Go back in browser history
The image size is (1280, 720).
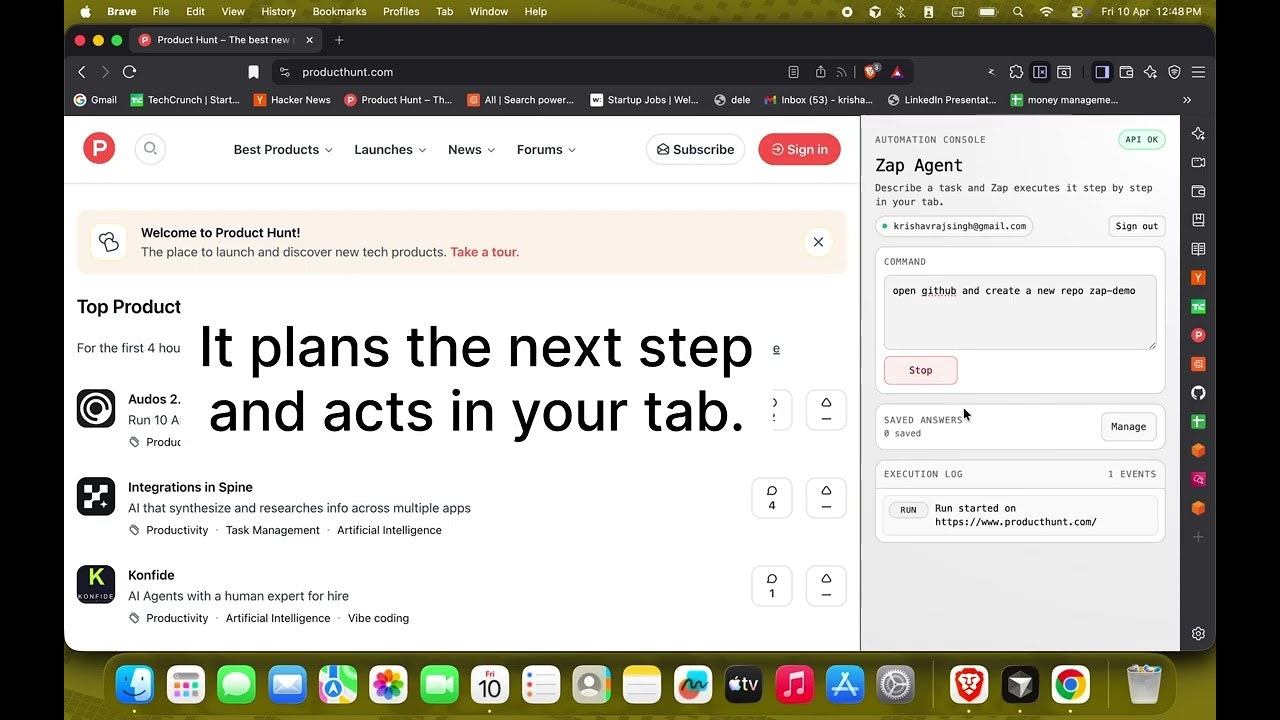click(x=82, y=72)
